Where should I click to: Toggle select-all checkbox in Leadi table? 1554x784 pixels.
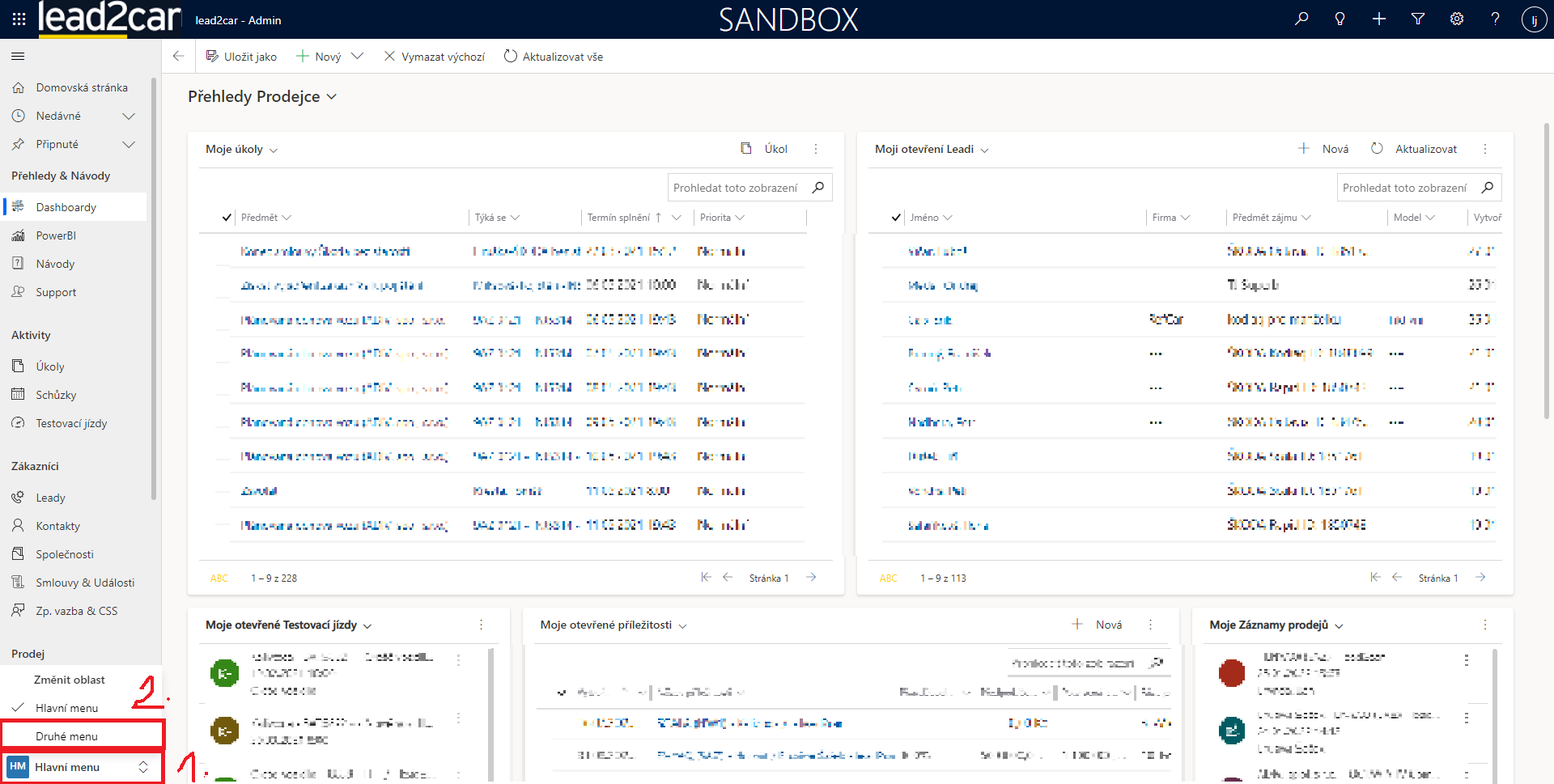[x=896, y=218]
